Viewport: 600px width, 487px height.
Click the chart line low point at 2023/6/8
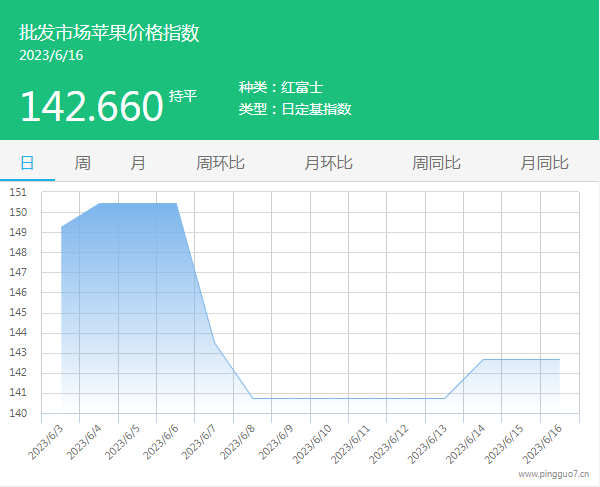click(x=252, y=398)
